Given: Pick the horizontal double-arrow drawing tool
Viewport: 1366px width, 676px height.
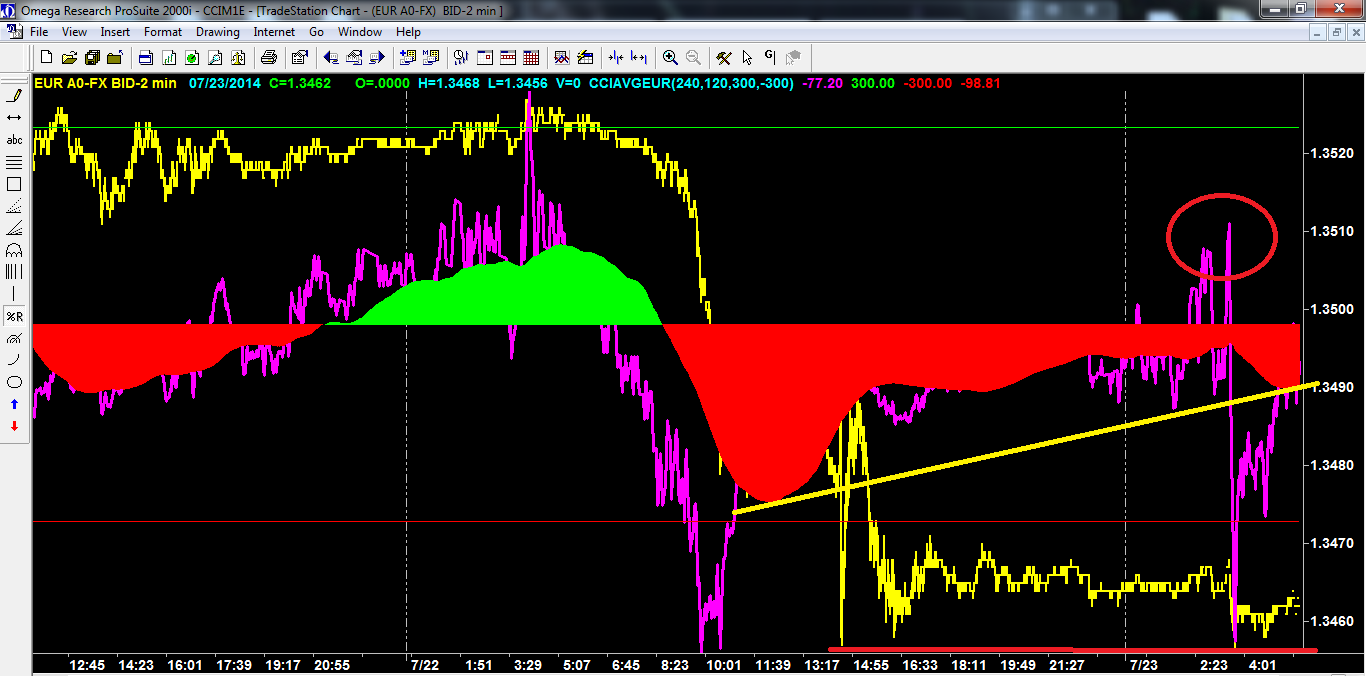Looking at the screenshot, I should click(x=14, y=118).
